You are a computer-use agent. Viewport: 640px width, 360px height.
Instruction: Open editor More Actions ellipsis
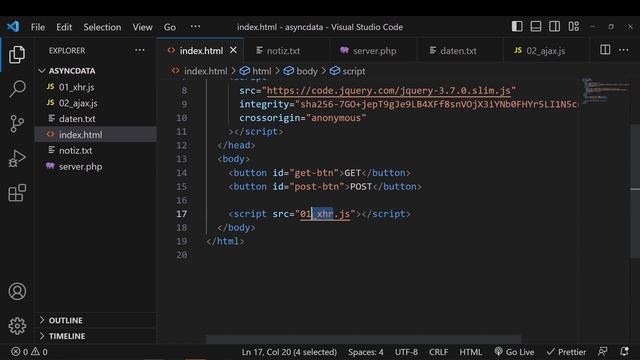[623, 50]
